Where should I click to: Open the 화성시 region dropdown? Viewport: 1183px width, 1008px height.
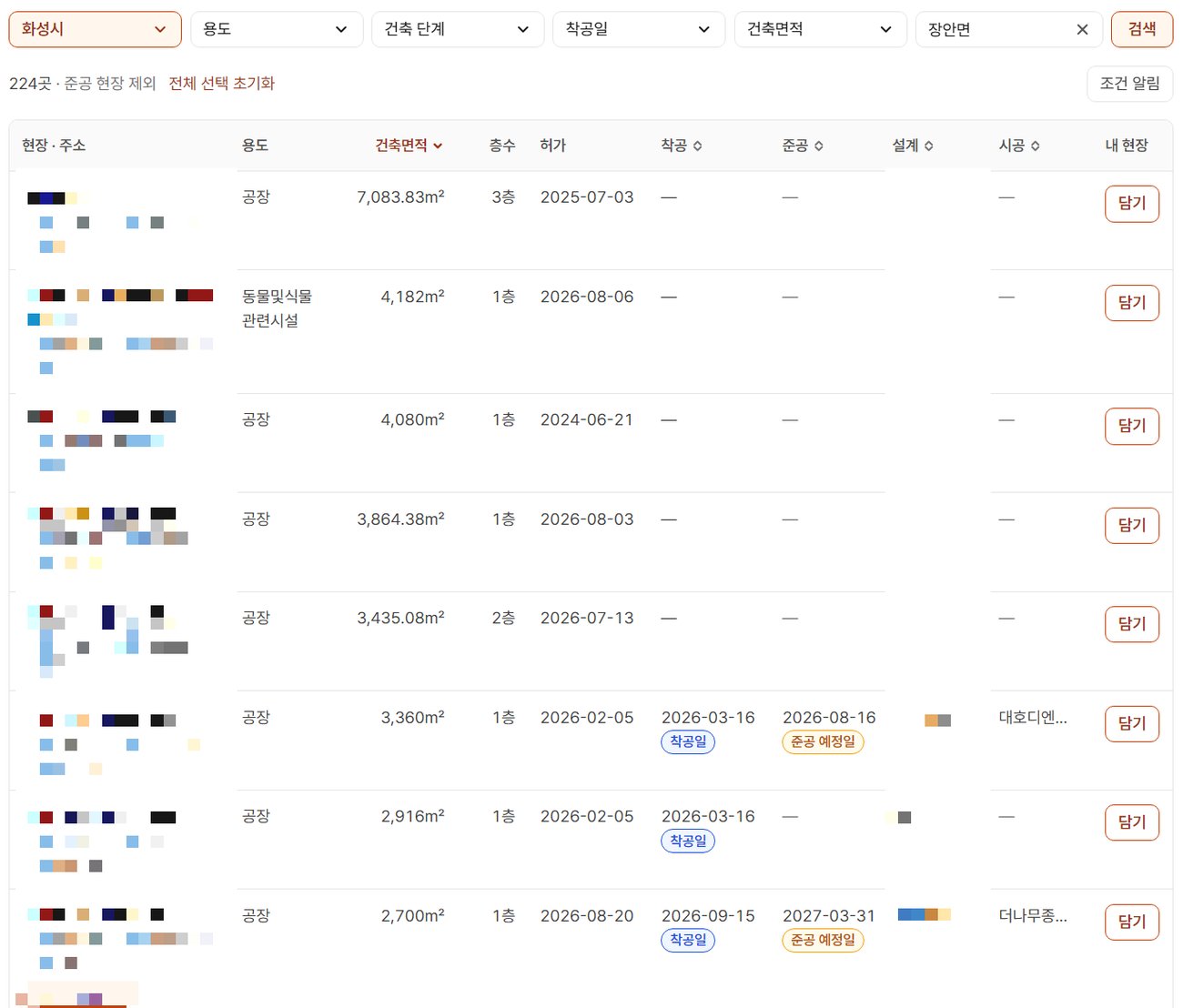tap(95, 29)
